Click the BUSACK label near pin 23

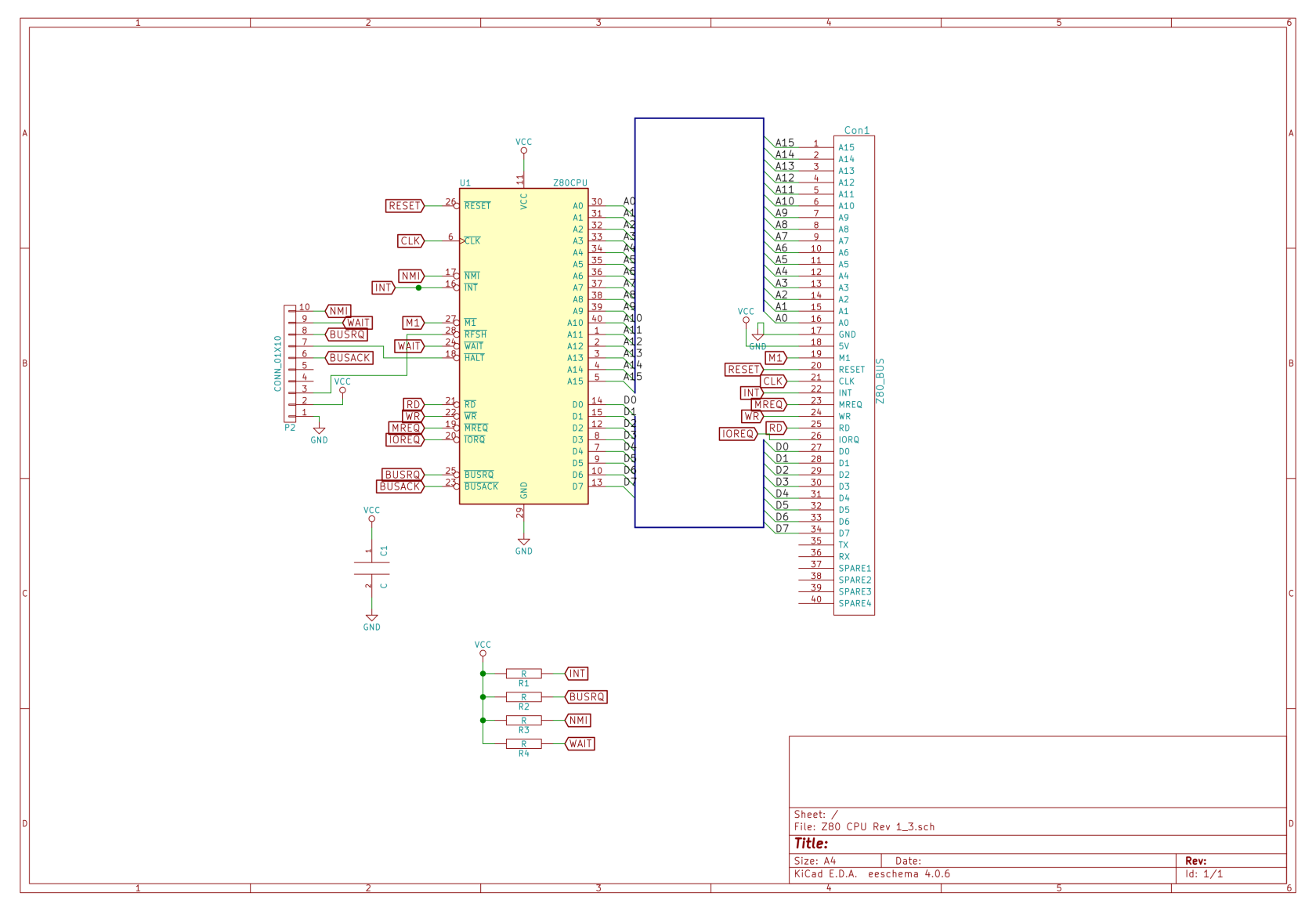[401, 486]
